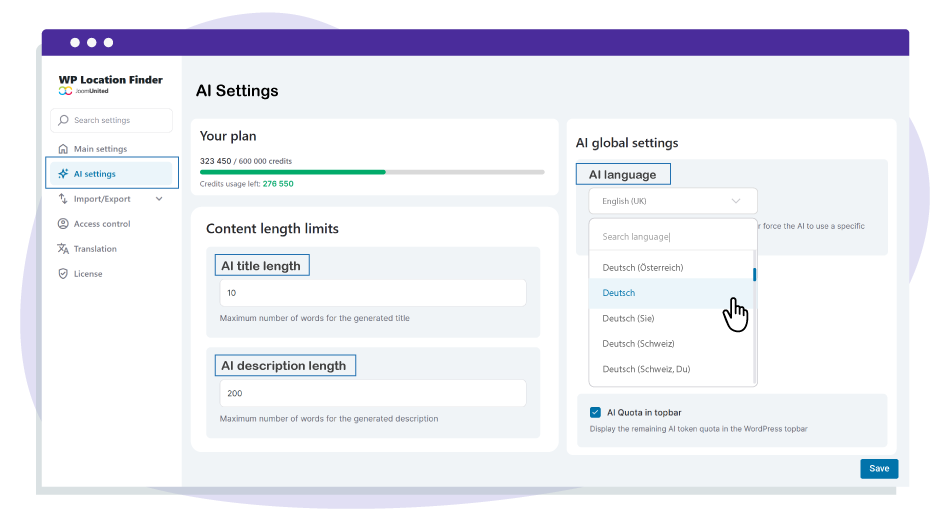Viewport: 950px width, 521px height.
Task: Click the AI title length input field
Action: pyautogui.click(x=372, y=293)
